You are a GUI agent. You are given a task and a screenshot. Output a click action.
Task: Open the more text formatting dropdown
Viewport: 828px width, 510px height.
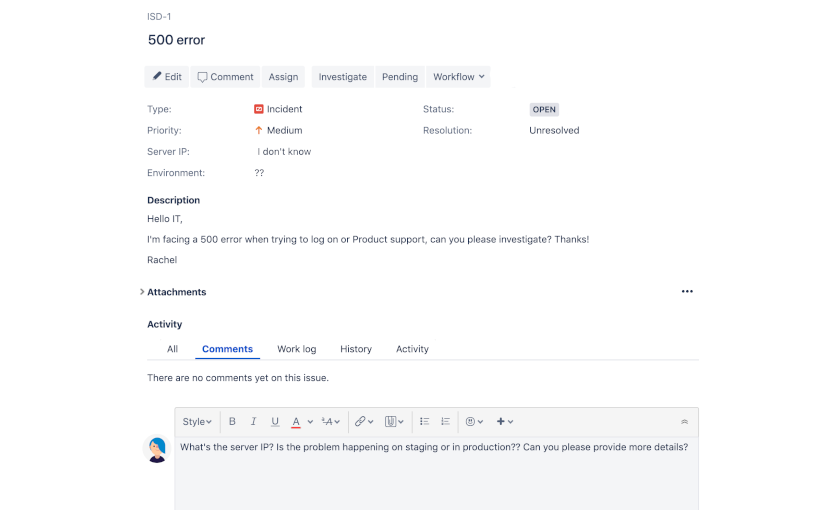pos(331,421)
